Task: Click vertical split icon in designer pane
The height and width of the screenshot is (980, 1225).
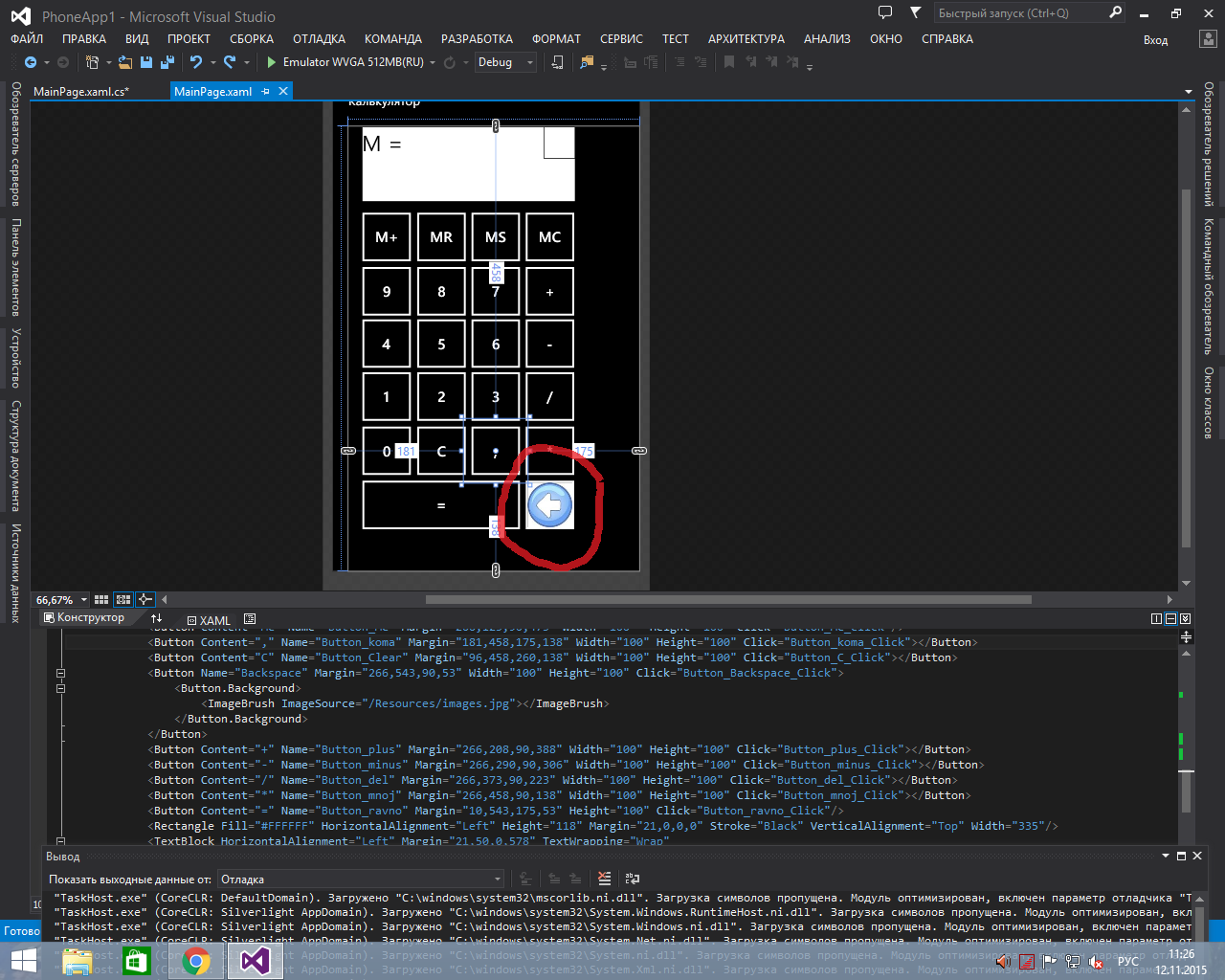Action: (1156, 619)
